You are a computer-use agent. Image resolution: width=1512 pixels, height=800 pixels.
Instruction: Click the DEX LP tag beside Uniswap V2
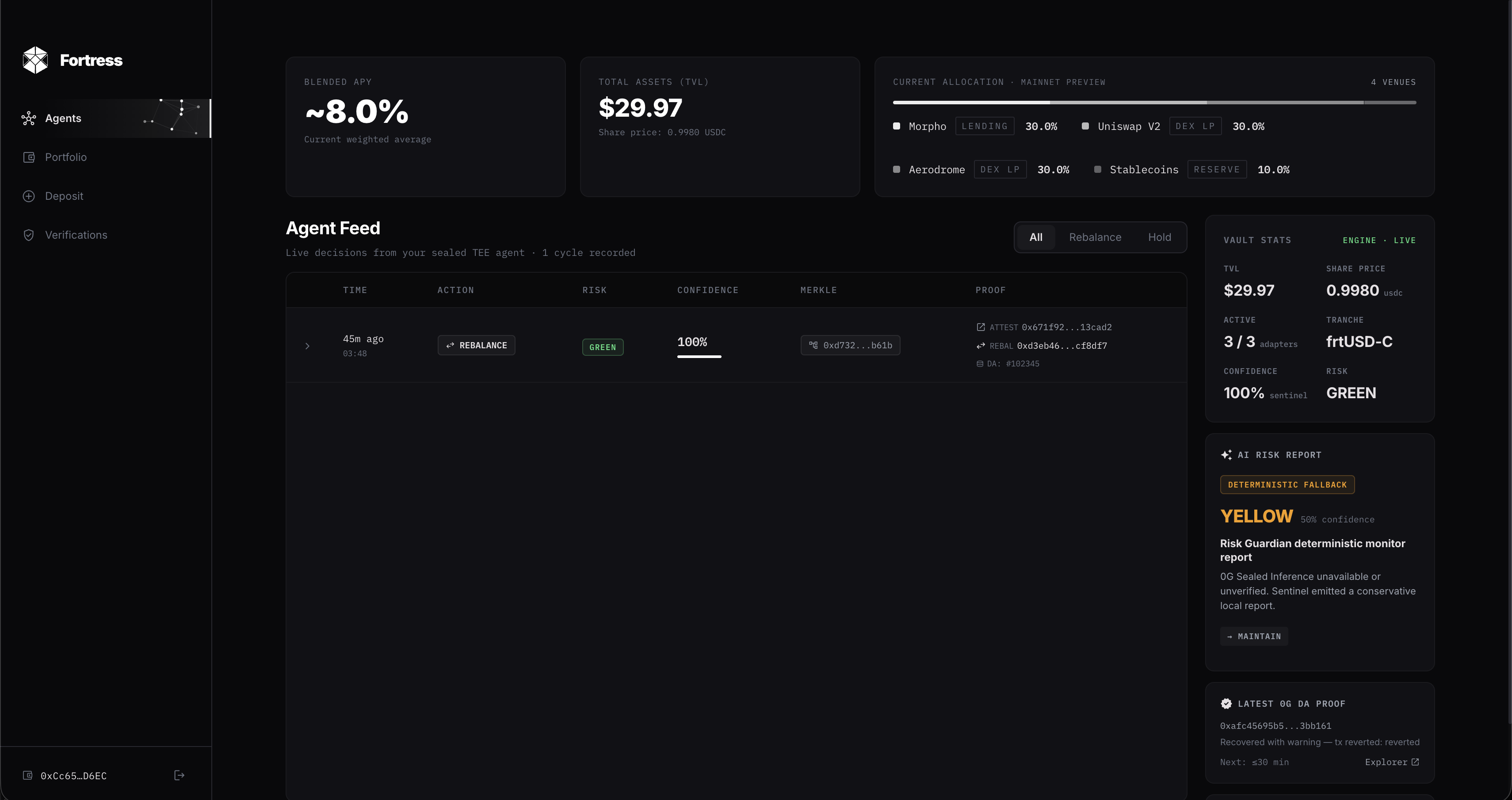click(x=1195, y=126)
